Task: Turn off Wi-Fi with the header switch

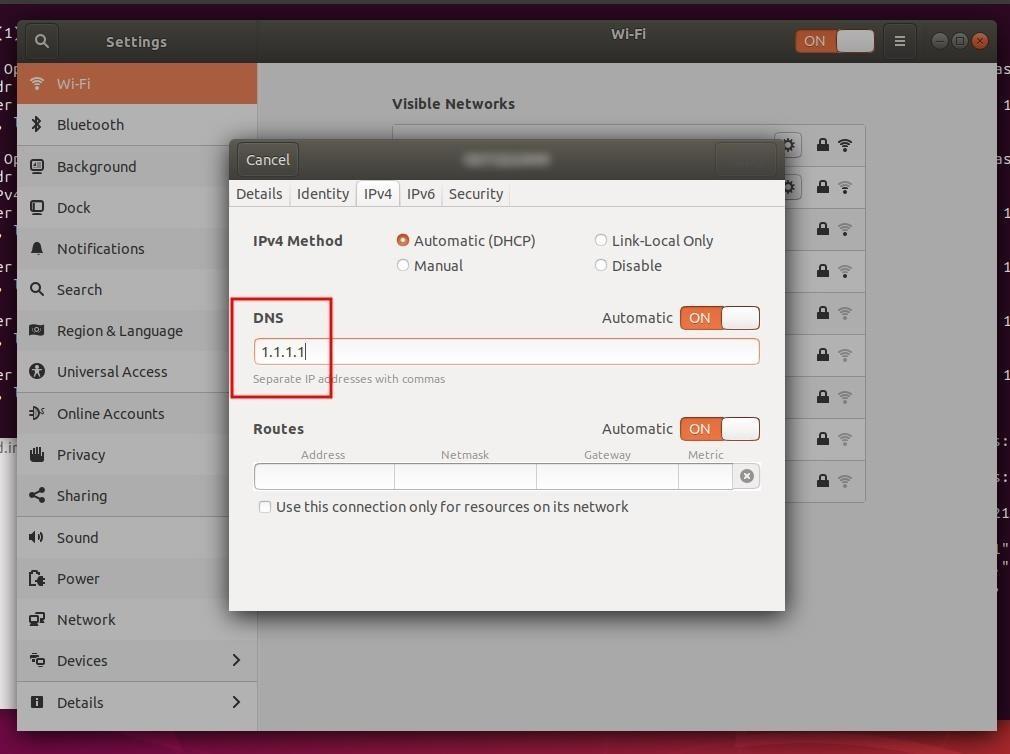Action: (x=834, y=41)
